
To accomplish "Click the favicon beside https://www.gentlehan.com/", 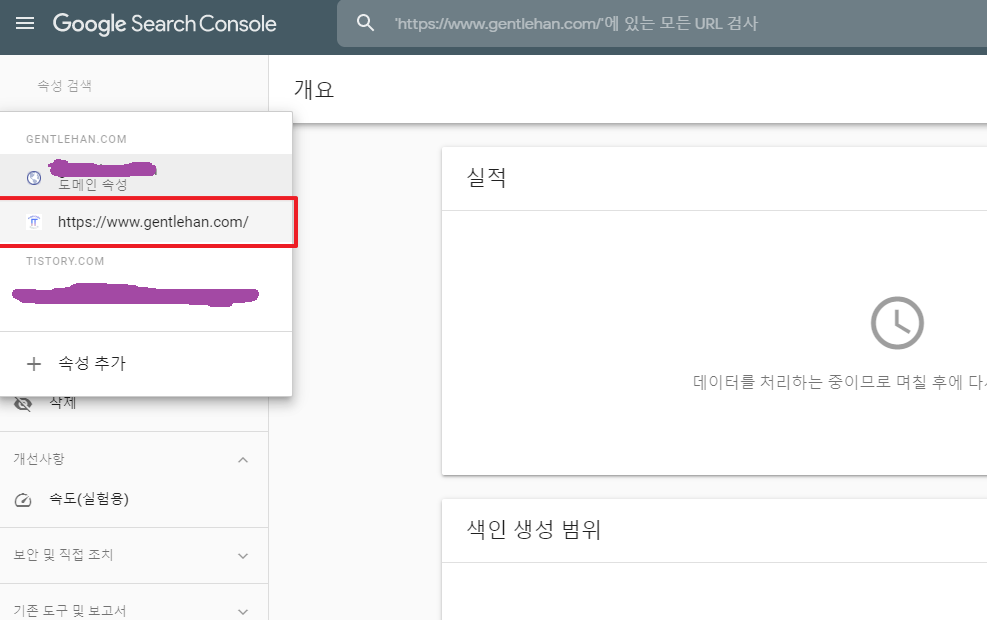I will [x=34, y=222].
